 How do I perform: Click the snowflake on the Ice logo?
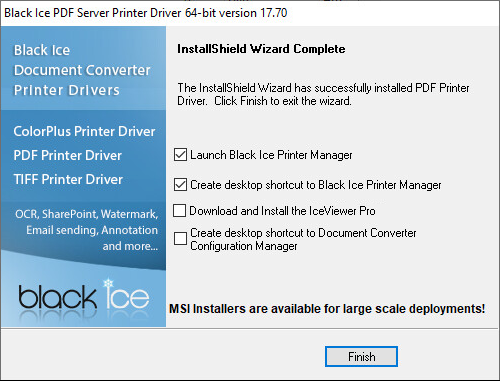pyautogui.click(x=108, y=284)
